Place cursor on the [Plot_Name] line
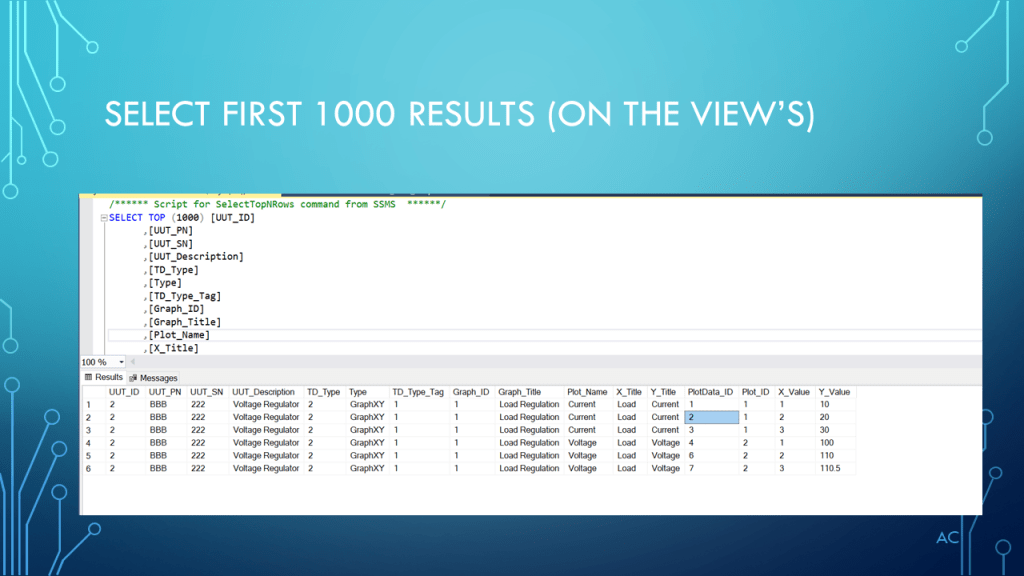The width and height of the screenshot is (1024, 576). (180, 335)
